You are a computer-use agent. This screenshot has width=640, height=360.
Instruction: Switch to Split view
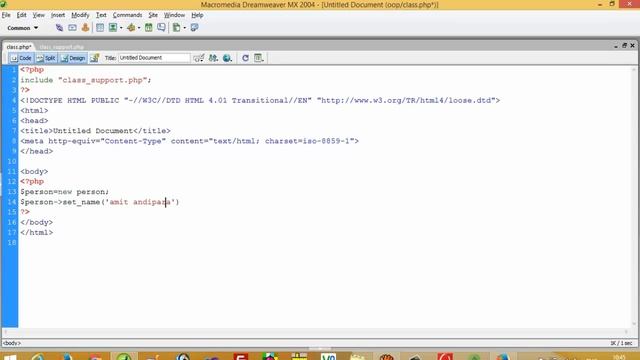tap(46, 58)
